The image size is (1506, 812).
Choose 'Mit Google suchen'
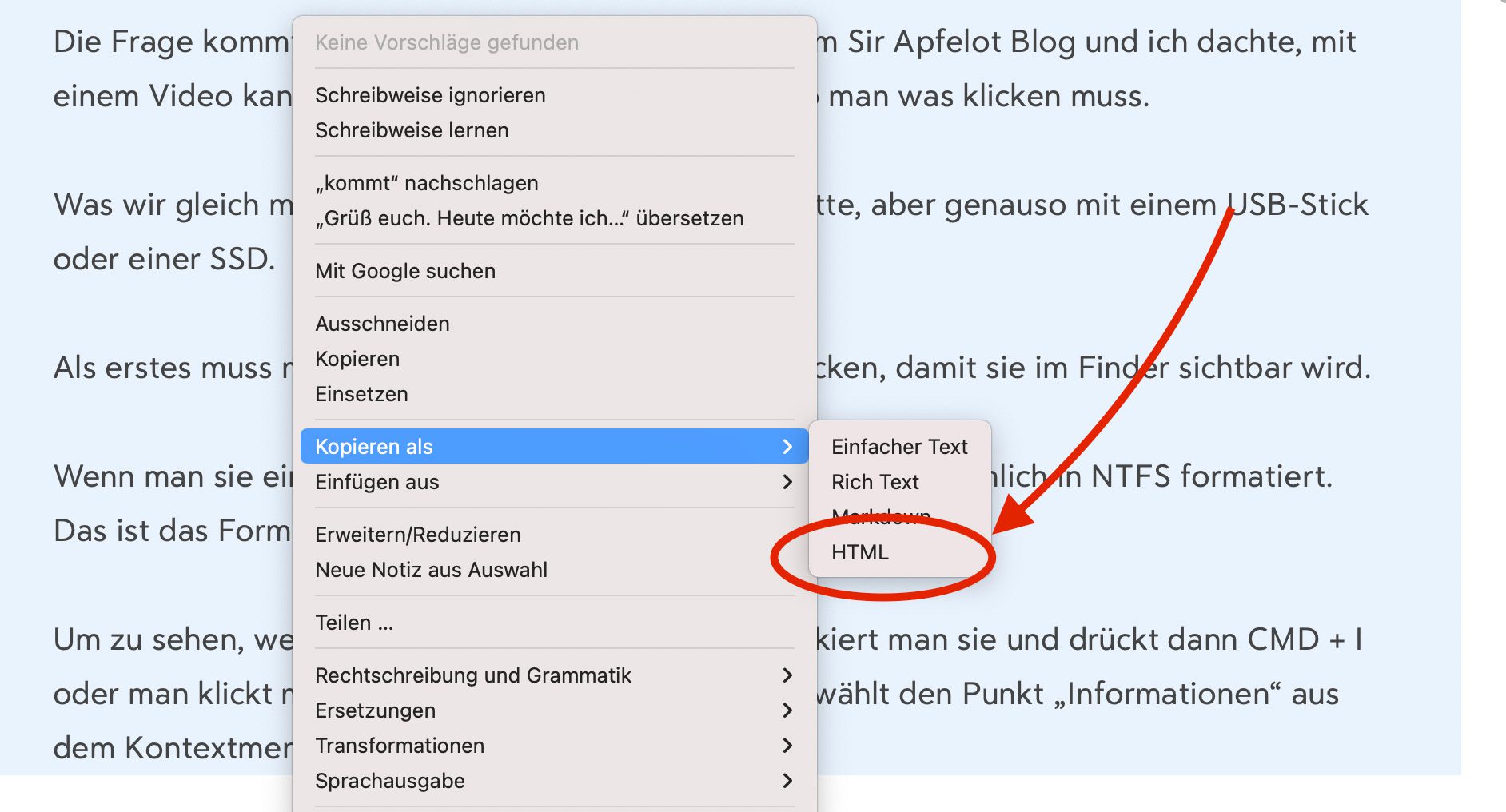[554, 271]
